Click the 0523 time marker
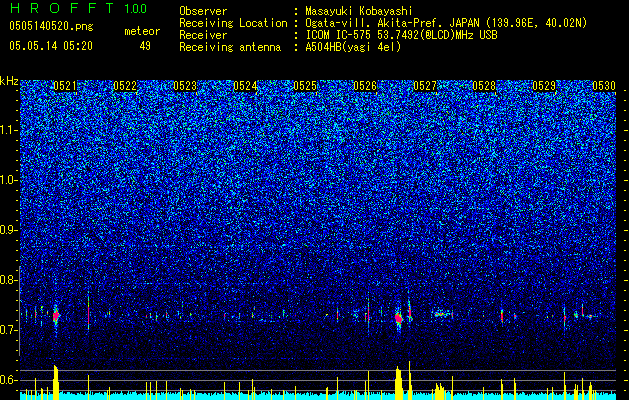 (185, 86)
